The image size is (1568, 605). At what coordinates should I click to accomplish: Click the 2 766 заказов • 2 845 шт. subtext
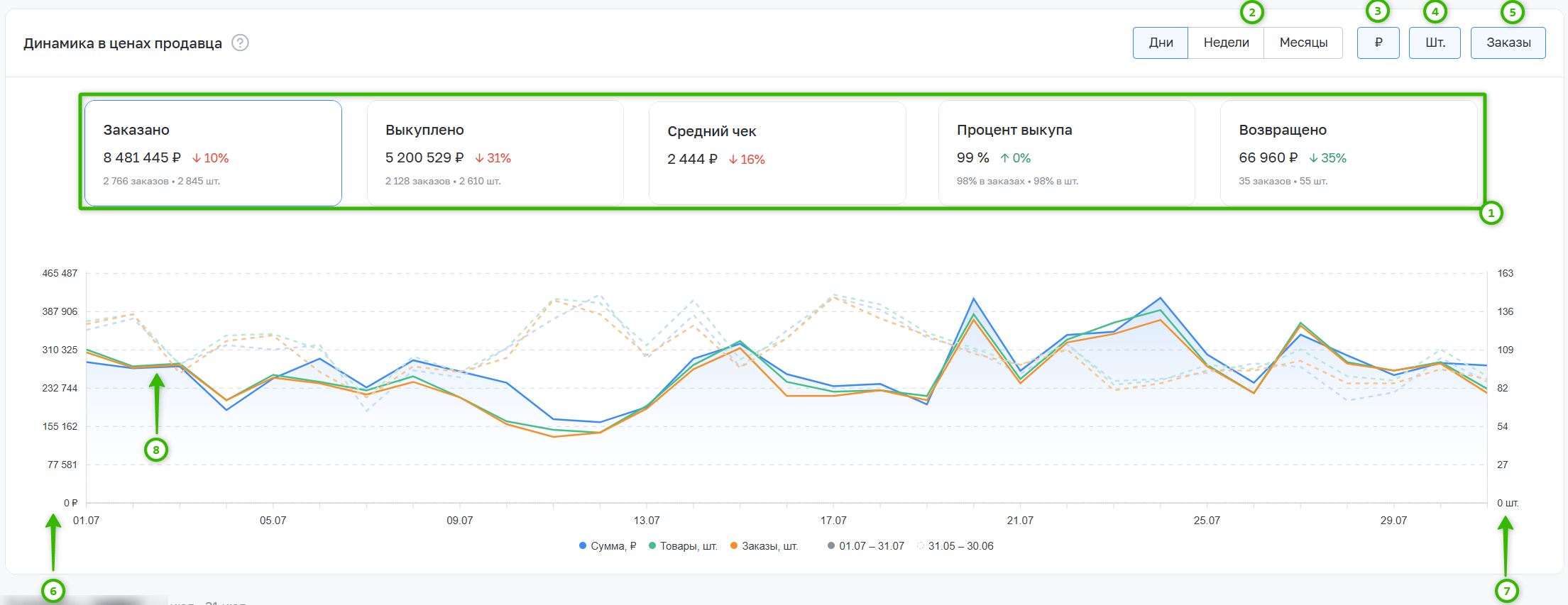[162, 182]
